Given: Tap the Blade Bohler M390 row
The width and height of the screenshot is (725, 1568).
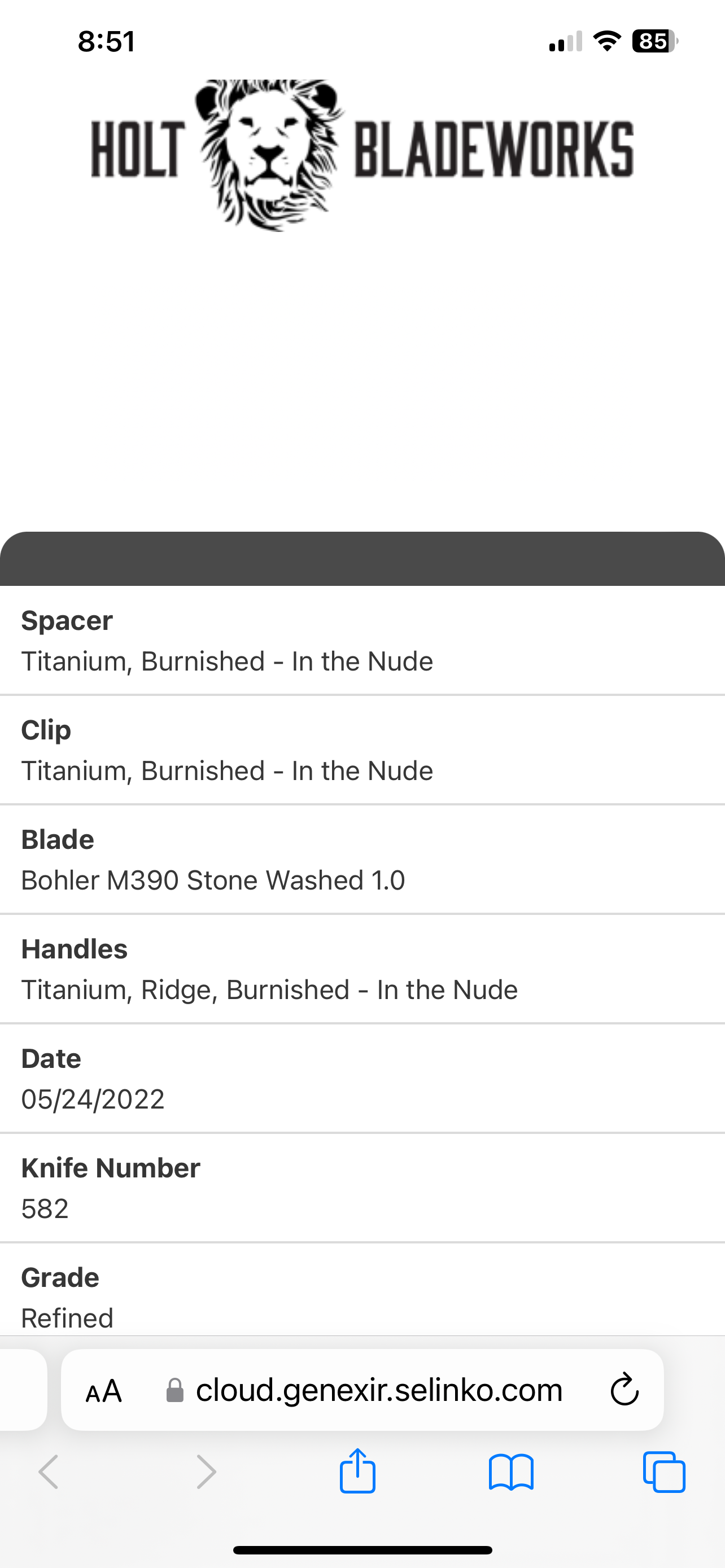Looking at the screenshot, I should [x=362, y=860].
